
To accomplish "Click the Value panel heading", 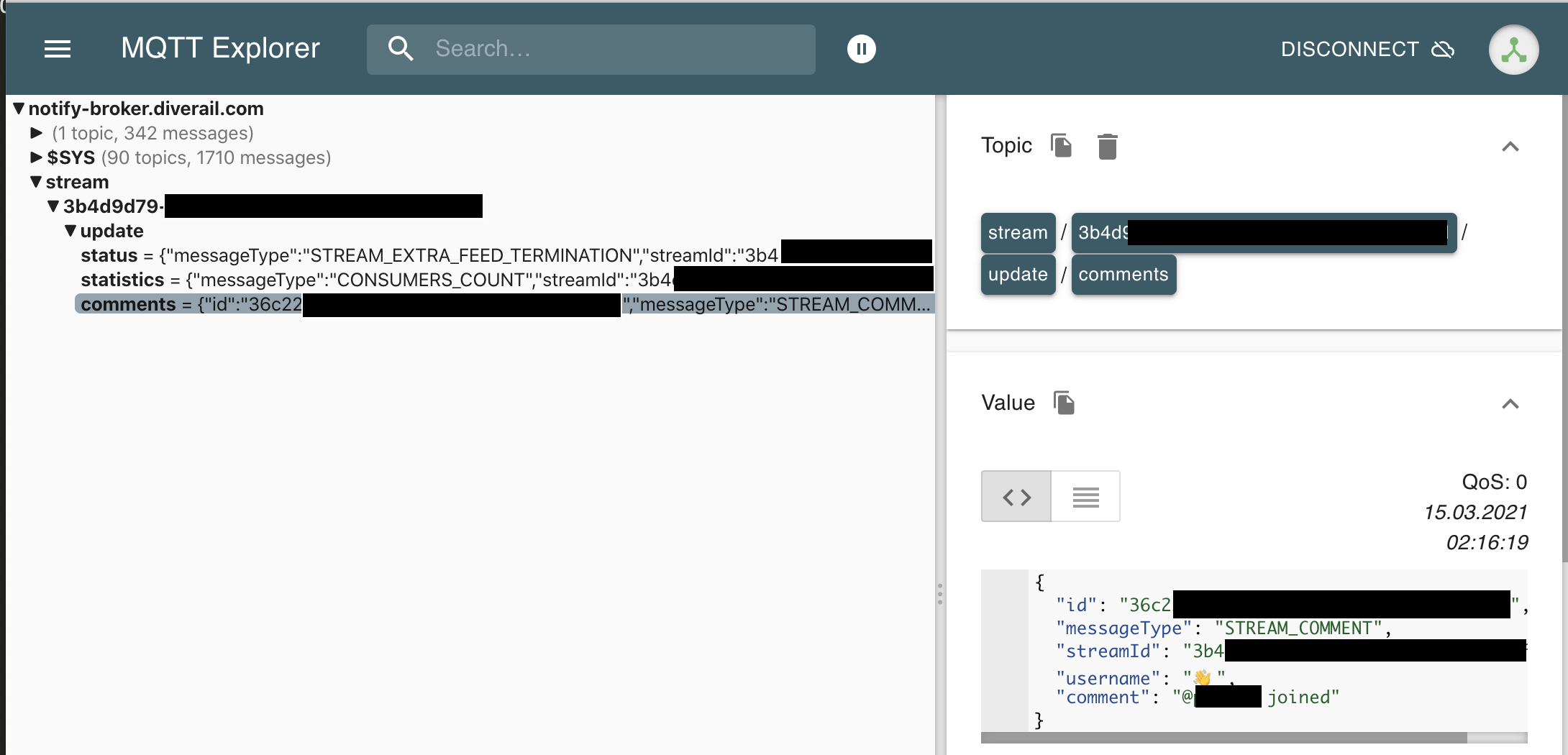I will (1008, 403).
